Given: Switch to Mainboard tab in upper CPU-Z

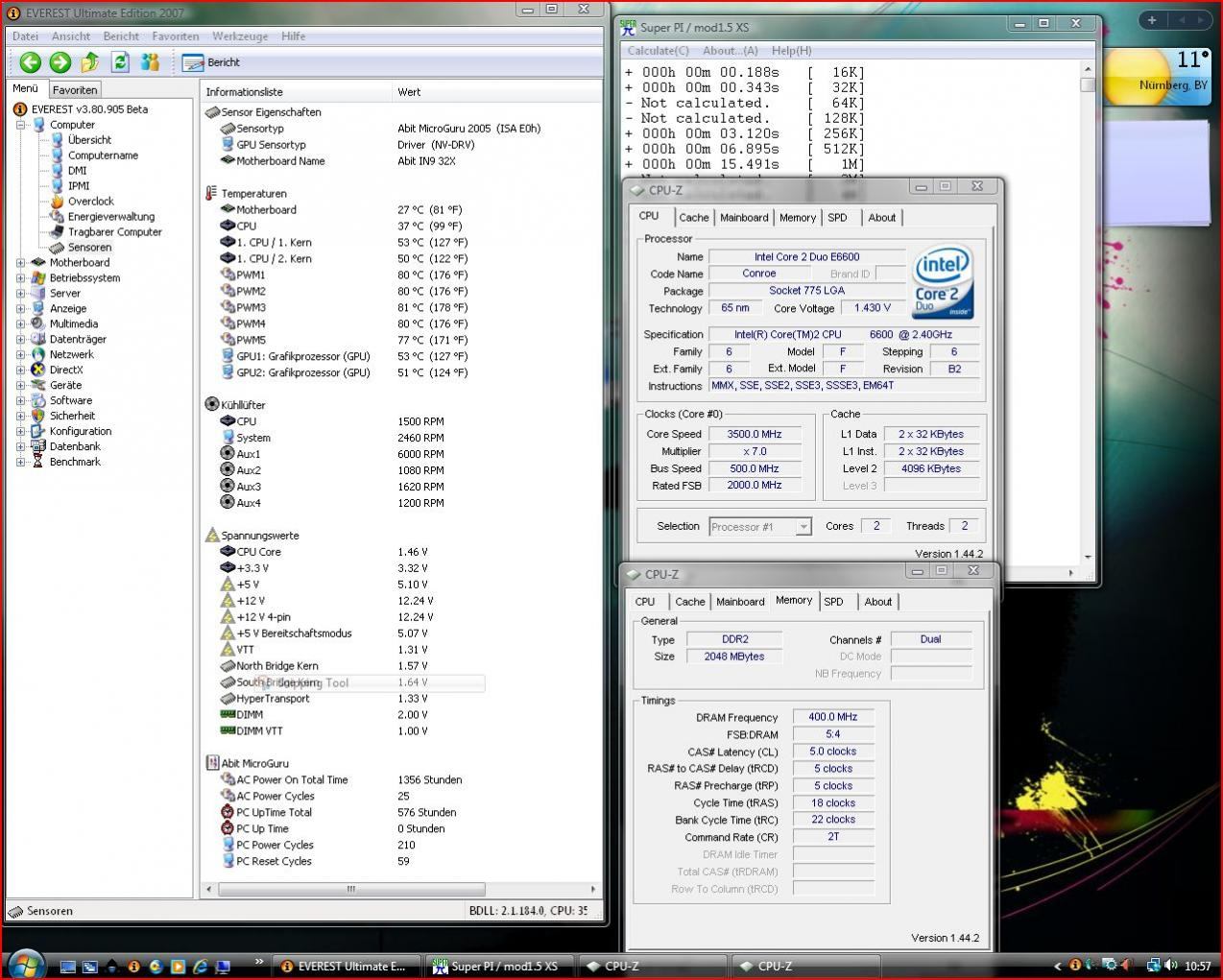Looking at the screenshot, I should [x=744, y=218].
